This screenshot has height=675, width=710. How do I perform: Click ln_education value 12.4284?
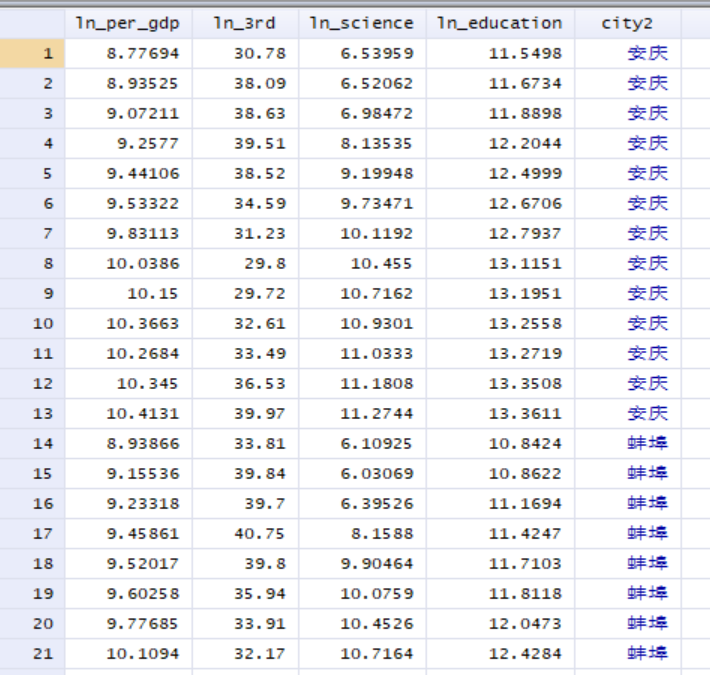point(525,653)
